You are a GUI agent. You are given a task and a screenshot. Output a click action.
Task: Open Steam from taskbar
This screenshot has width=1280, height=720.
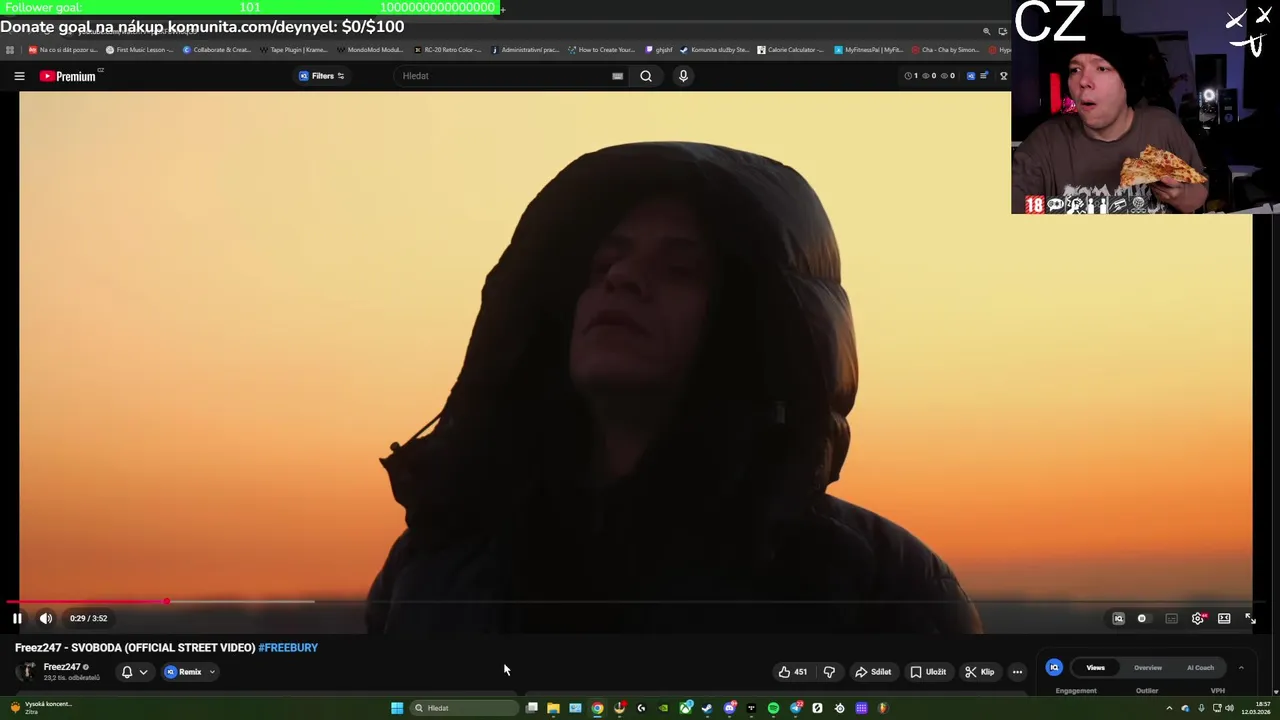pyautogui.click(x=707, y=708)
